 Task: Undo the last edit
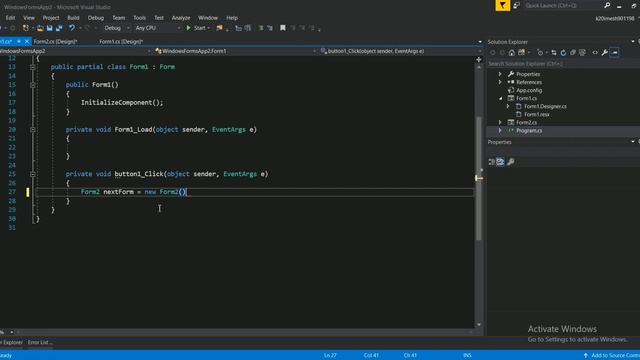click(72, 28)
